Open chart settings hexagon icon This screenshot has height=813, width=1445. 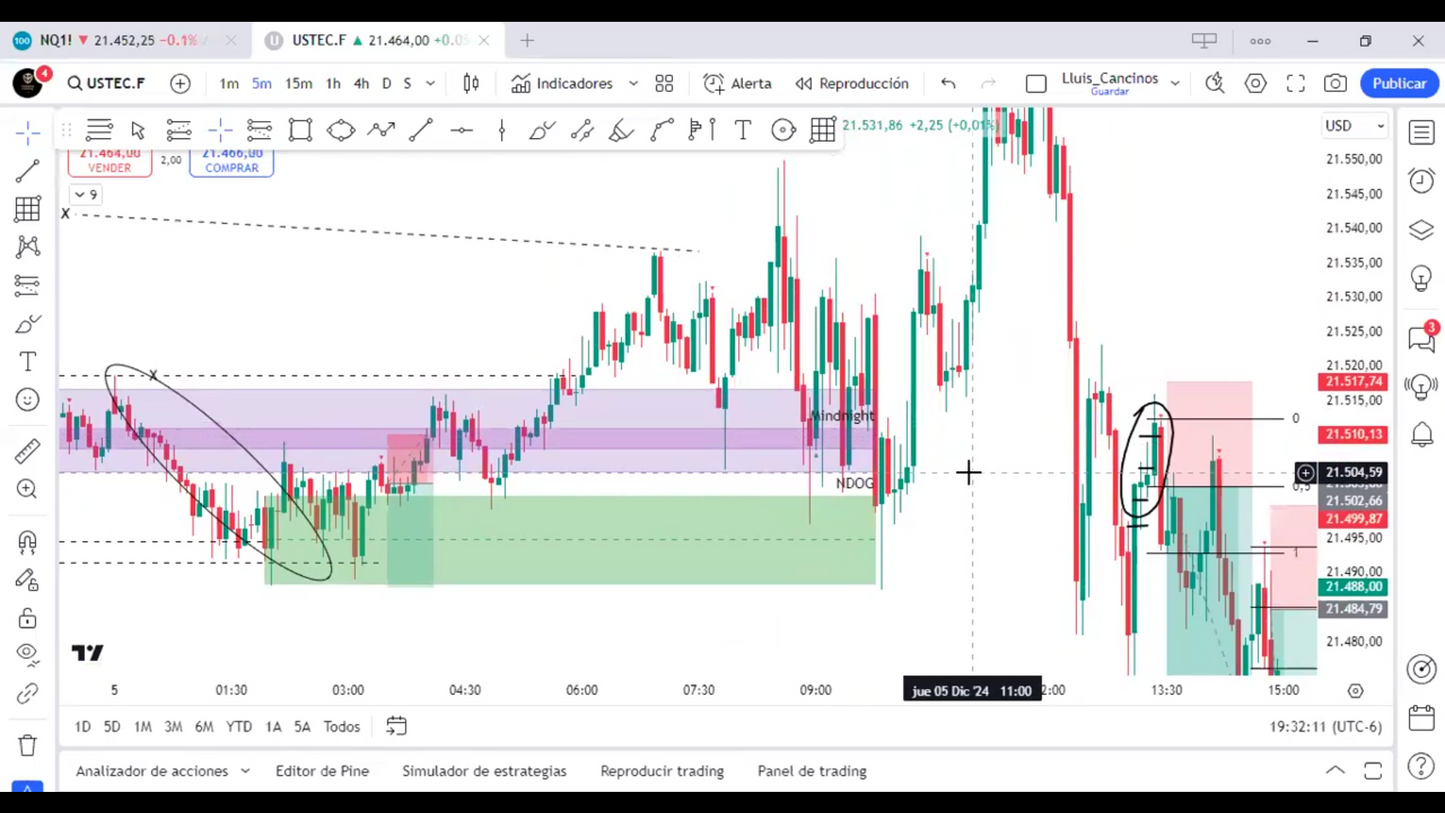1255,84
